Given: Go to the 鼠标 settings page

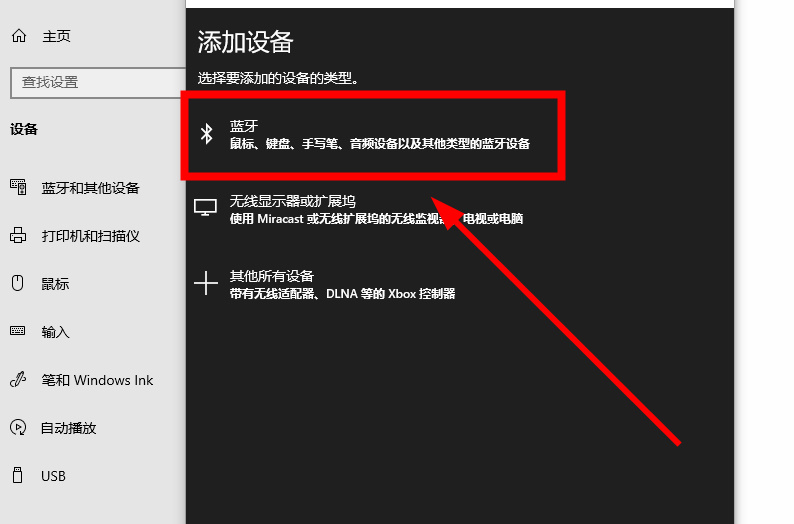Looking at the screenshot, I should coord(56,284).
